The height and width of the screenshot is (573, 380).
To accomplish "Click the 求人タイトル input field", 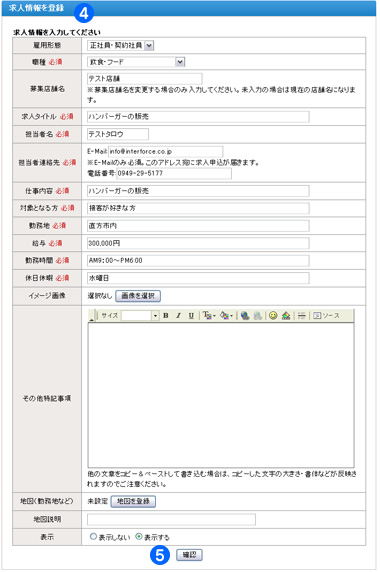I will click(198, 117).
